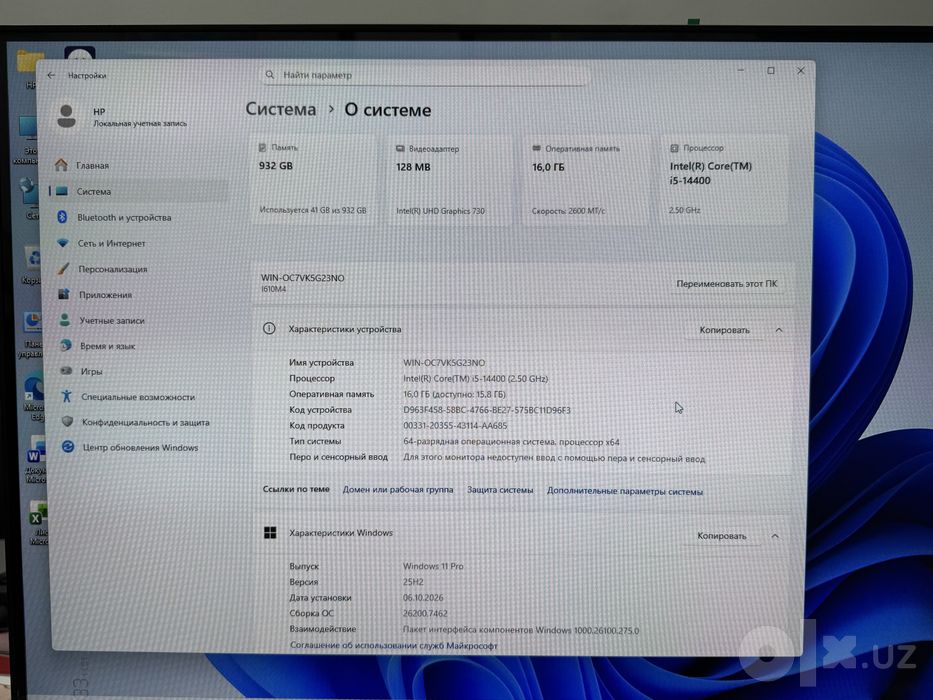
Task: Click the Система breadcrumb heading
Action: coord(281,110)
